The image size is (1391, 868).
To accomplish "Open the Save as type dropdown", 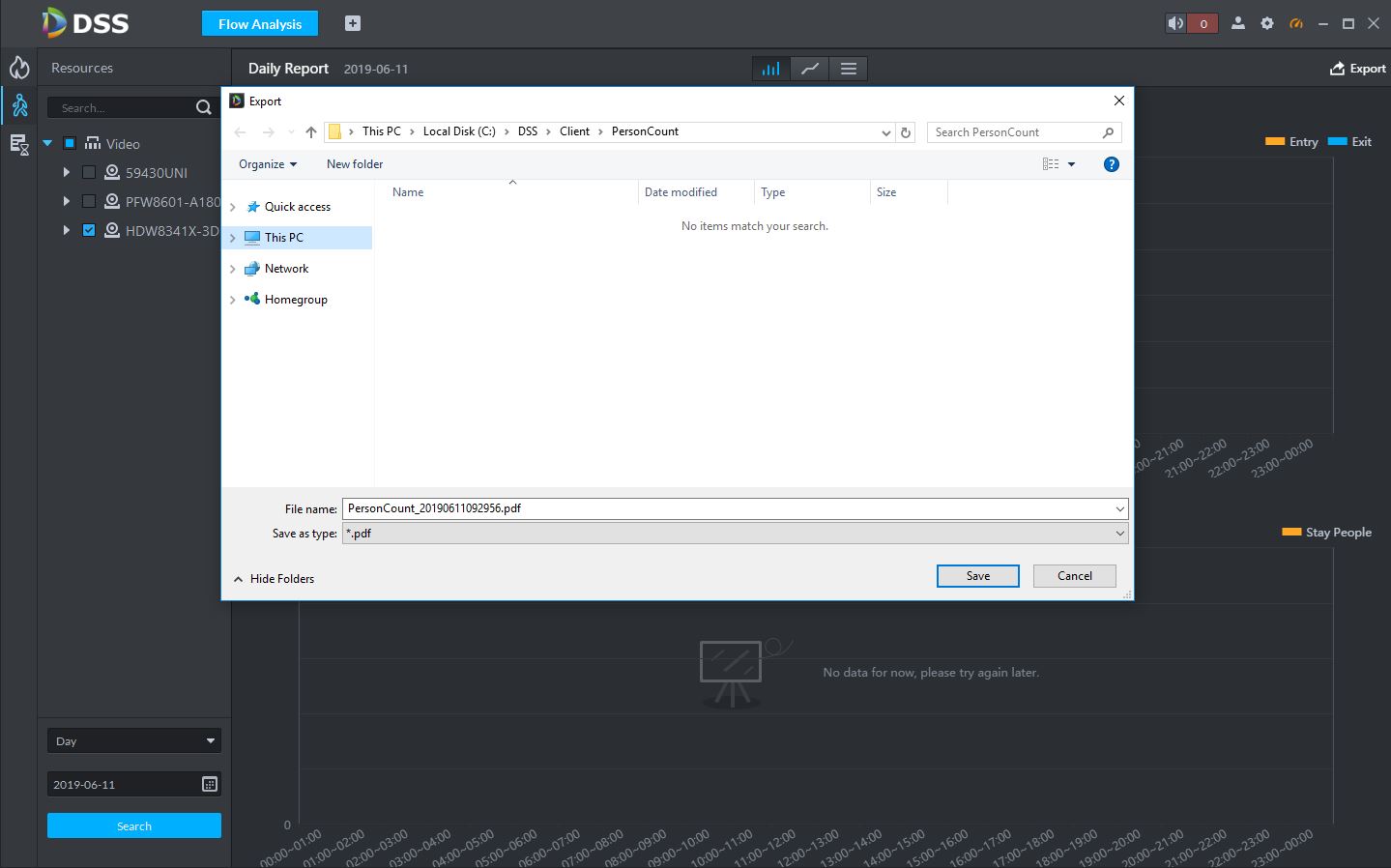I will point(1119,534).
